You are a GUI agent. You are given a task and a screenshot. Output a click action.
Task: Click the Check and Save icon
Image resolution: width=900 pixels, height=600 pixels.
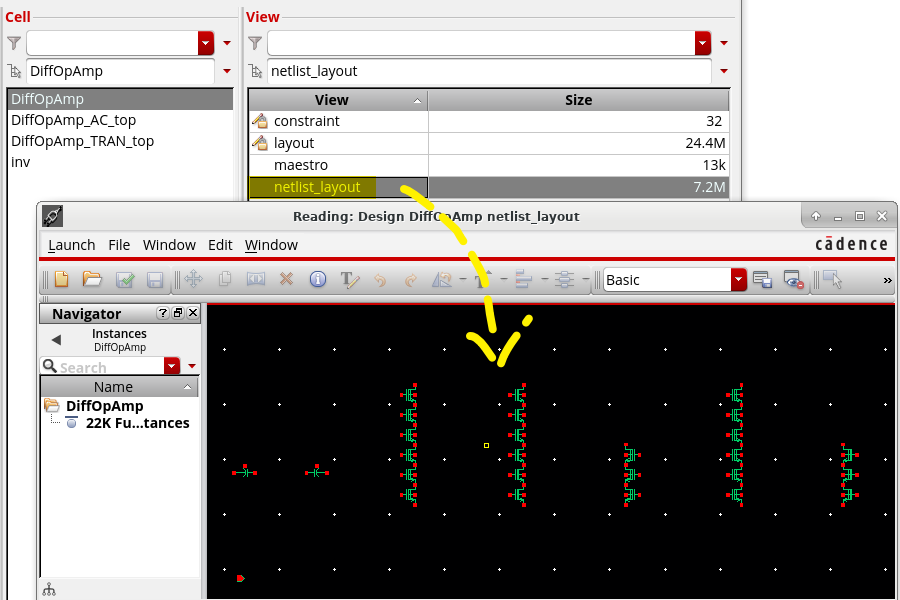click(125, 280)
